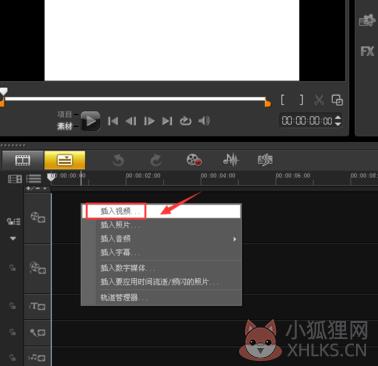378x366 pixels.
Task: Click the preview scrubber bar
Action: [x=135, y=99]
